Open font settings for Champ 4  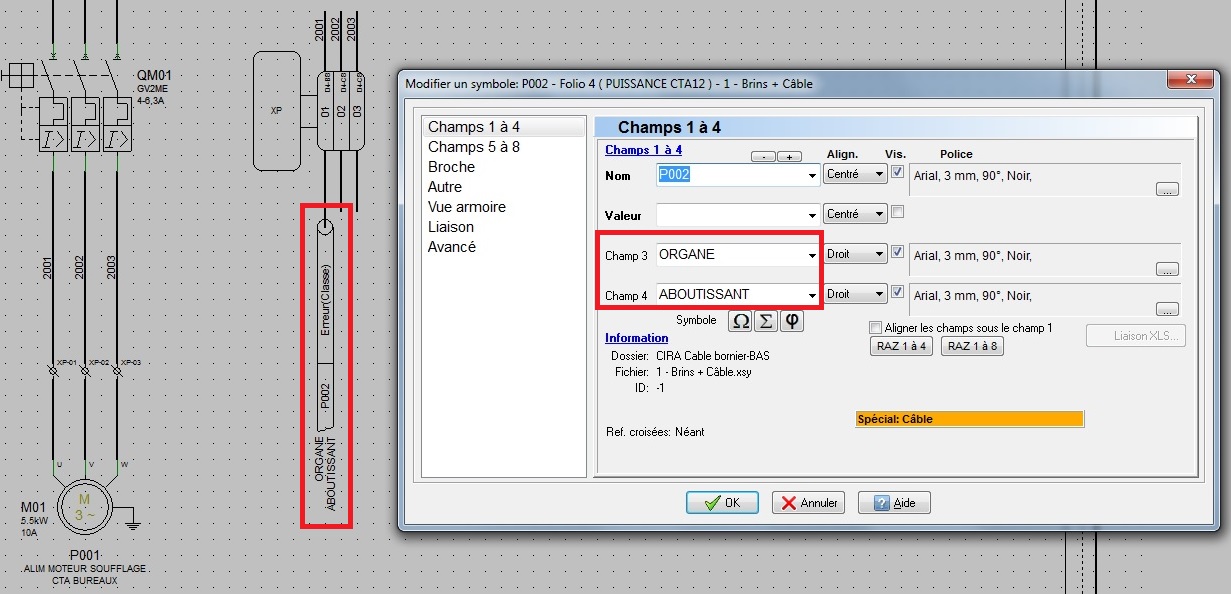[1166, 309]
